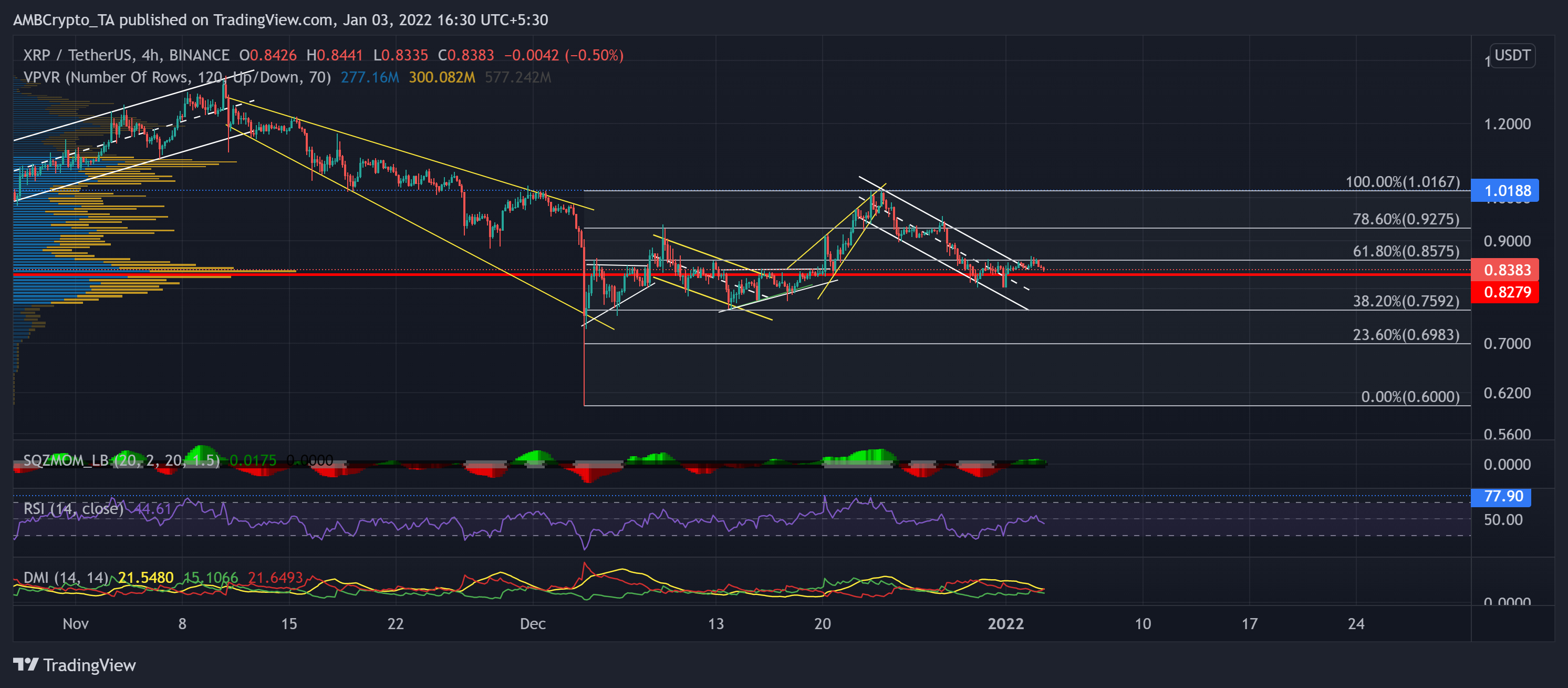This screenshot has width=1568, height=688.
Task: Click the 61.80%(0.8575) Fibonacci label
Action: 1406,251
